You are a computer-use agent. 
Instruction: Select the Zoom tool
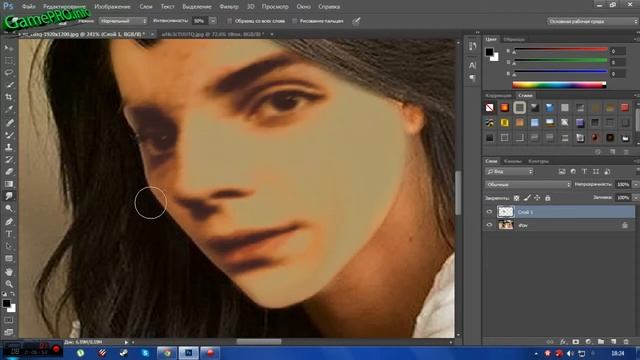pyautogui.click(x=9, y=284)
